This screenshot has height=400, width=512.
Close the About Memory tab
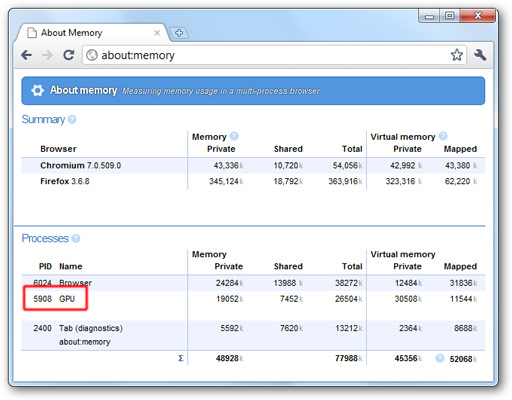[157, 33]
